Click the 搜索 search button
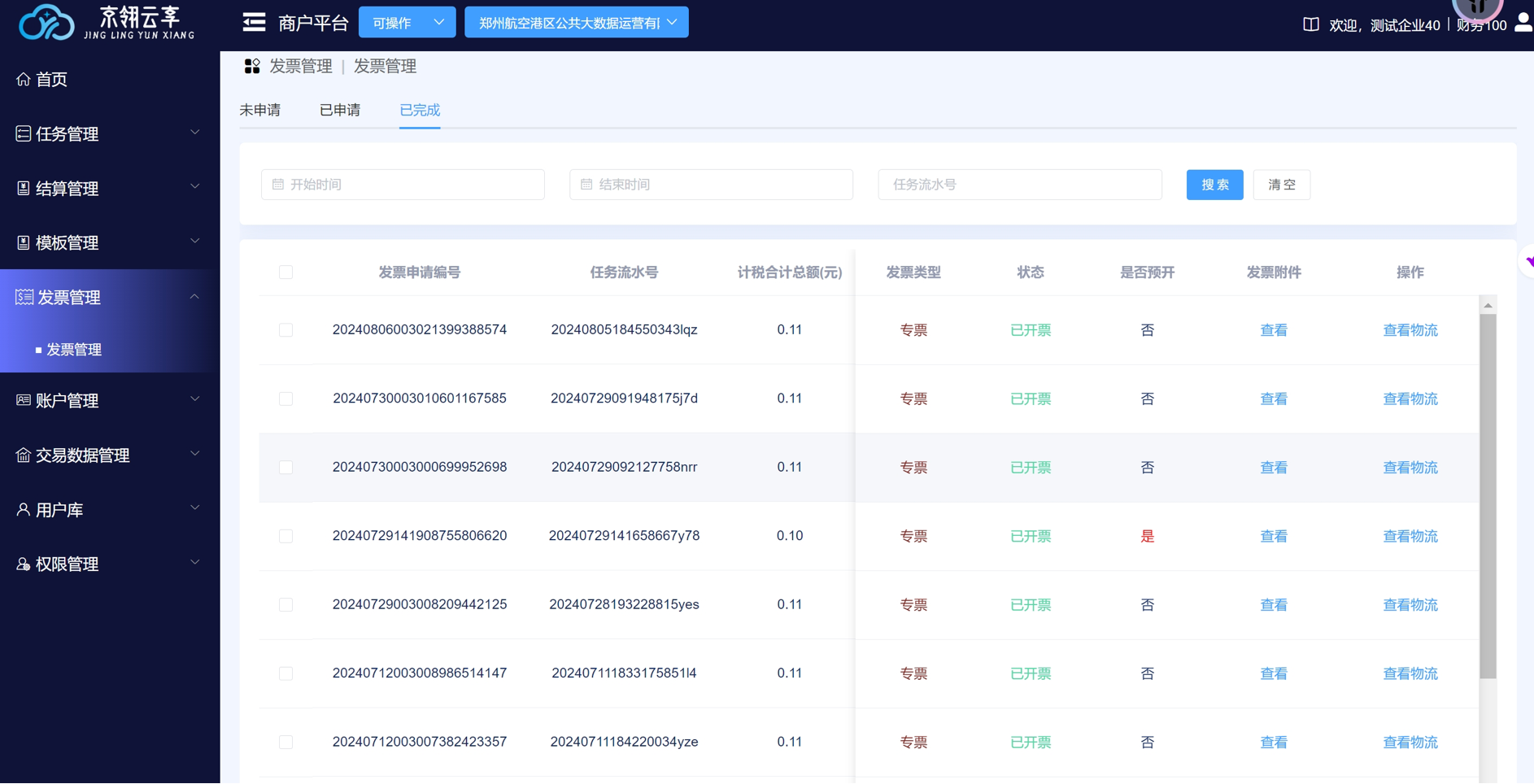This screenshot has height=784, width=1534. click(1214, 185)
